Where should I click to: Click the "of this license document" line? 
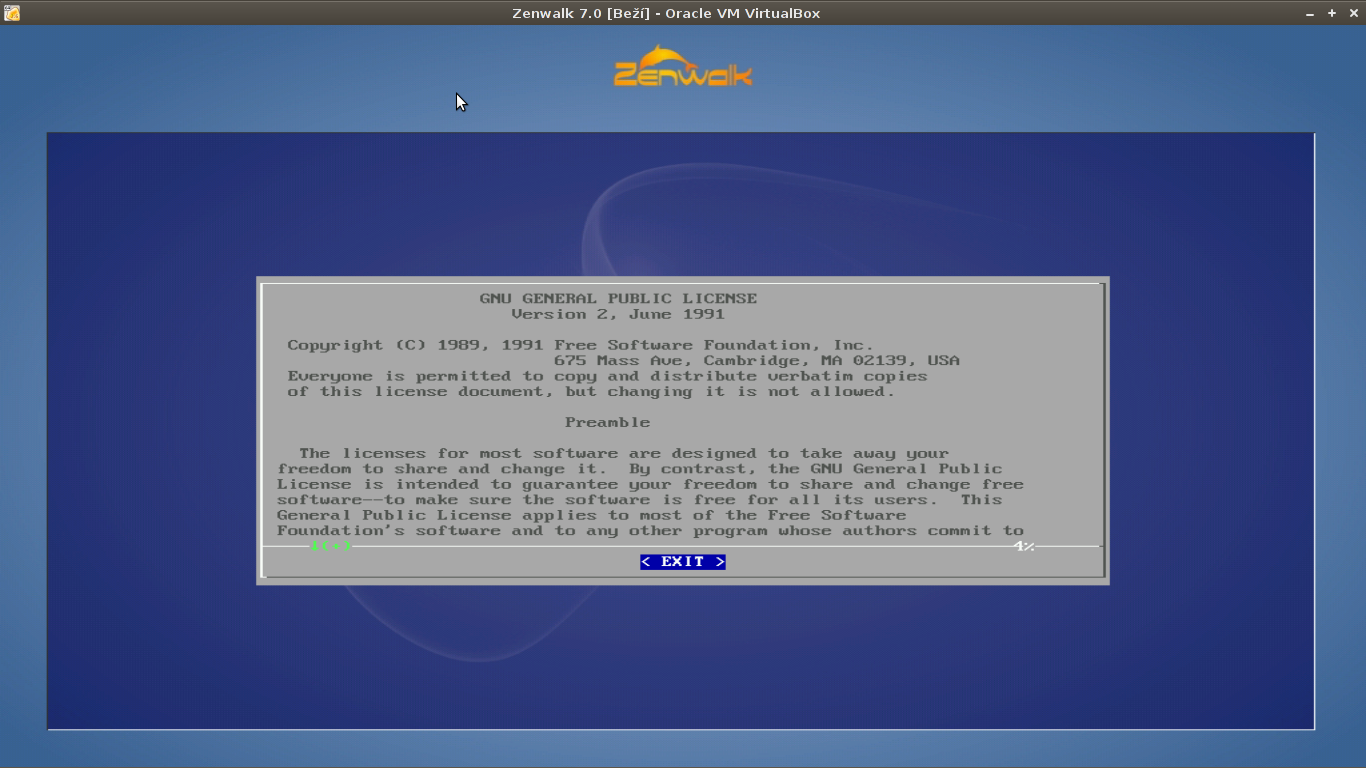[x=591, y=391]
